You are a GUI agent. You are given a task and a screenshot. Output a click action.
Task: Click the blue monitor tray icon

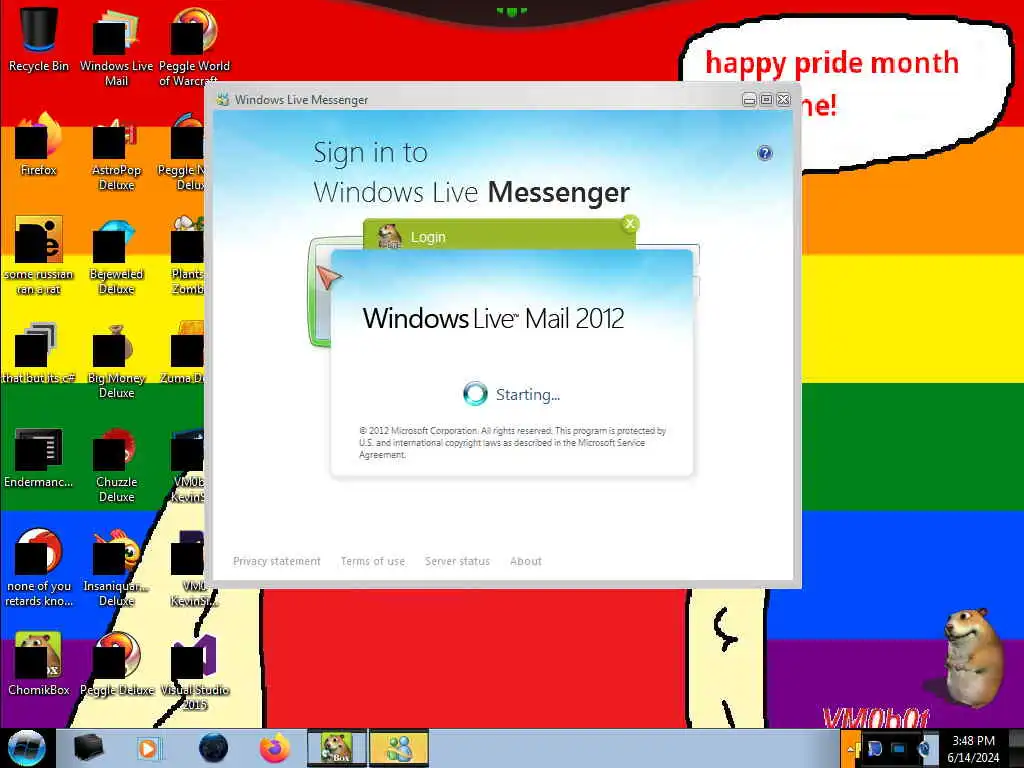point(899,749)
